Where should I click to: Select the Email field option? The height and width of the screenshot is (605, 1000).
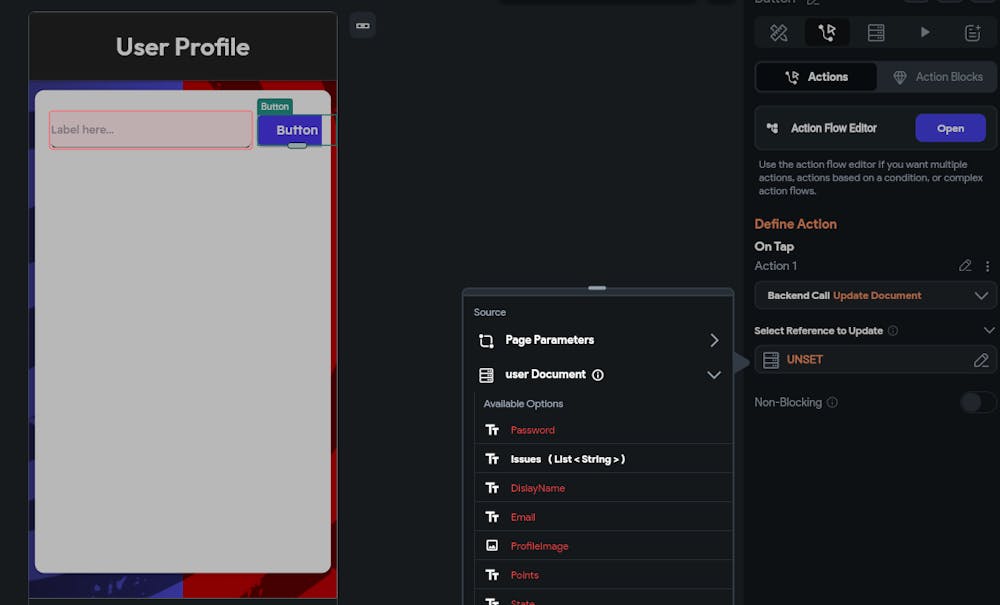click(x=603, y=517)
